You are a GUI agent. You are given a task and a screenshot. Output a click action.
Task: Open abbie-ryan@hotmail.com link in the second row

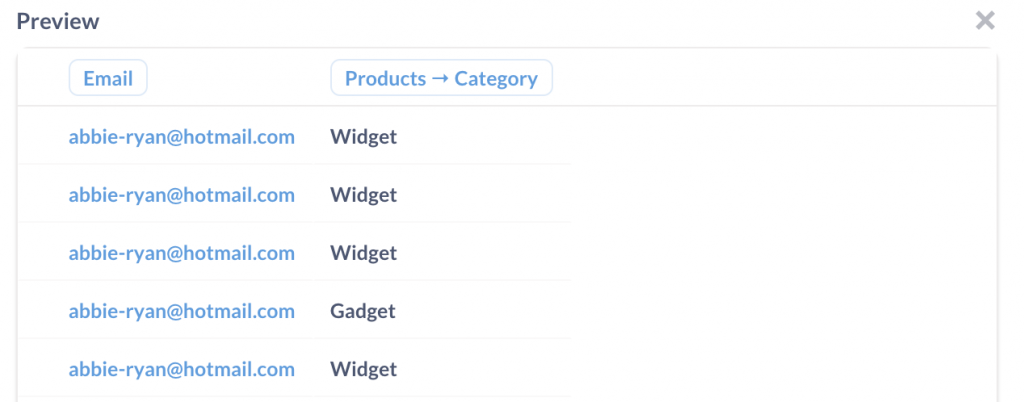click(x=182, y=195)
